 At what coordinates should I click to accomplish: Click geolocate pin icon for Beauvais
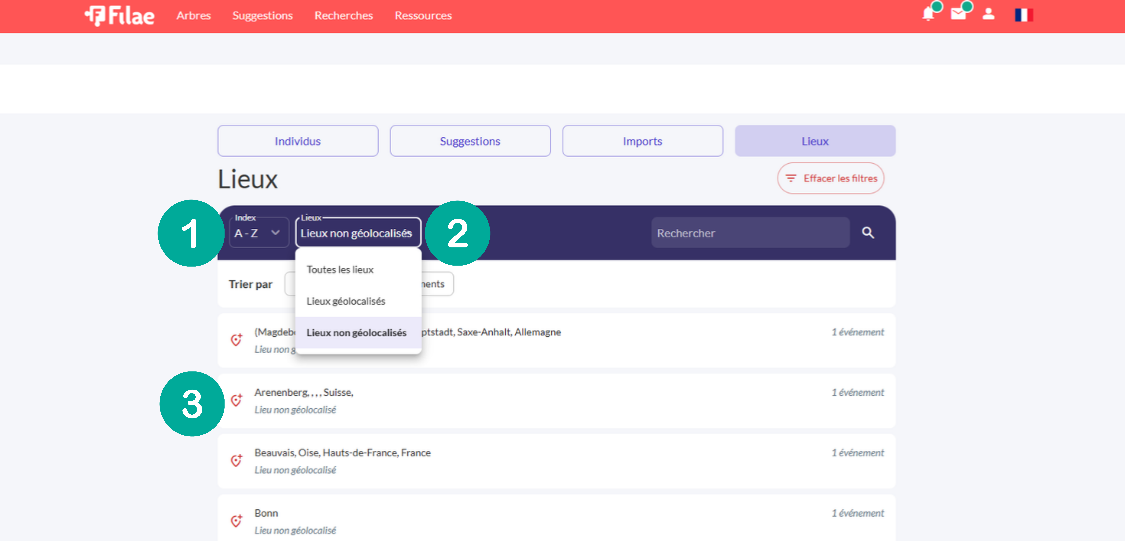236,461
